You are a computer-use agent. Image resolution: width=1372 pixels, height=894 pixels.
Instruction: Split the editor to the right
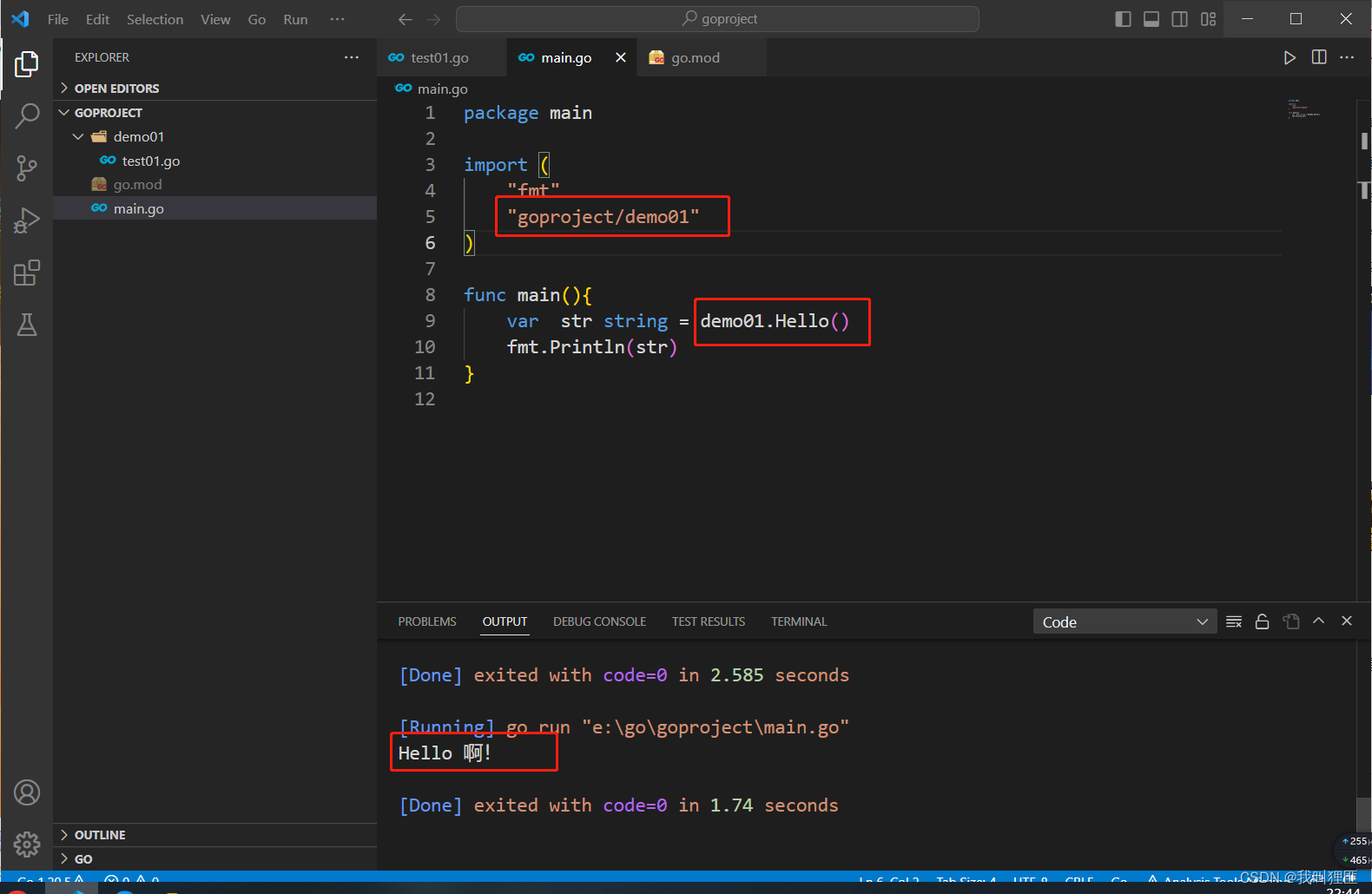(x=1319, y=57)
